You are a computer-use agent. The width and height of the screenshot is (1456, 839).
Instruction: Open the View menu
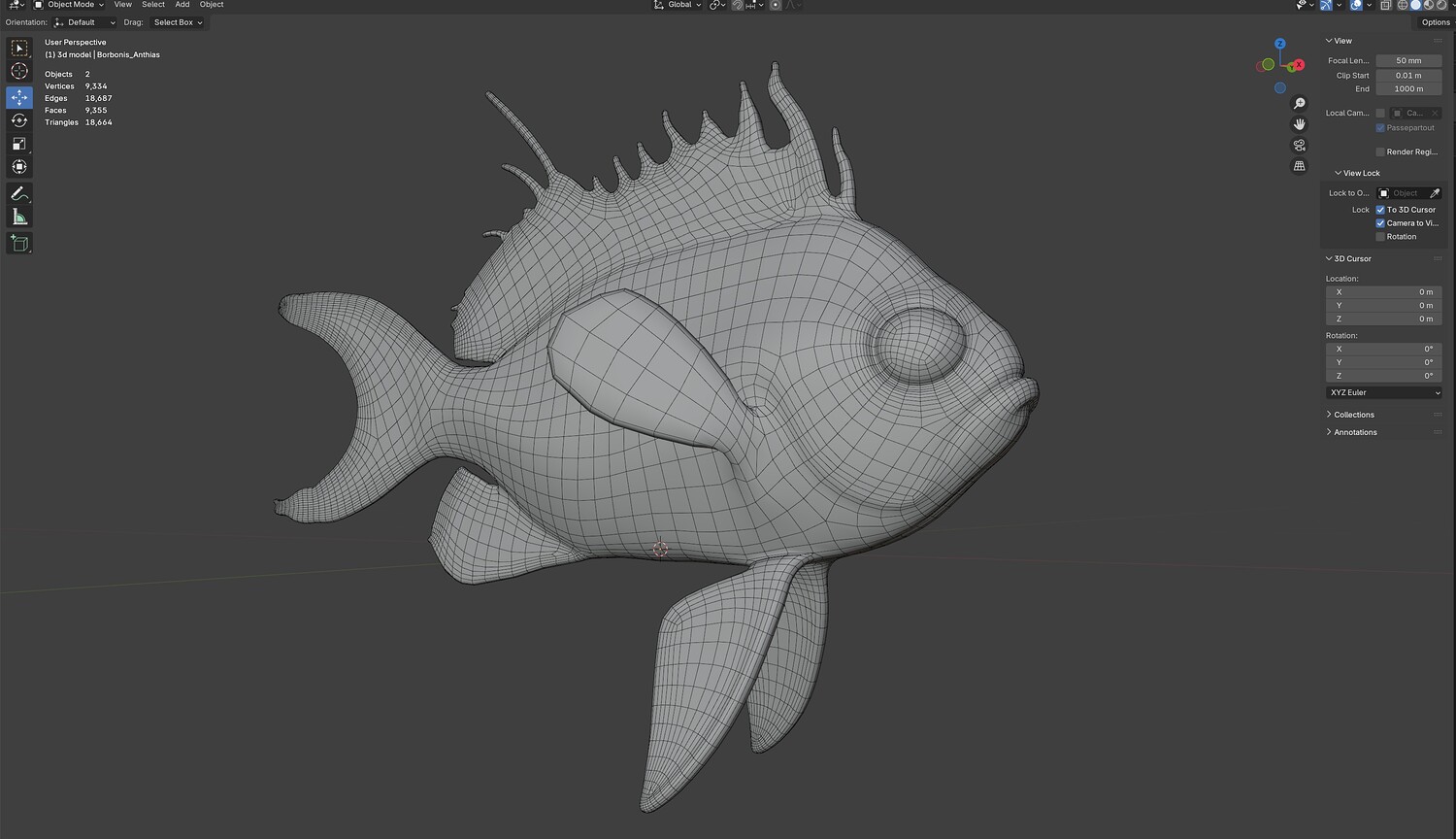tap(122, 5)
